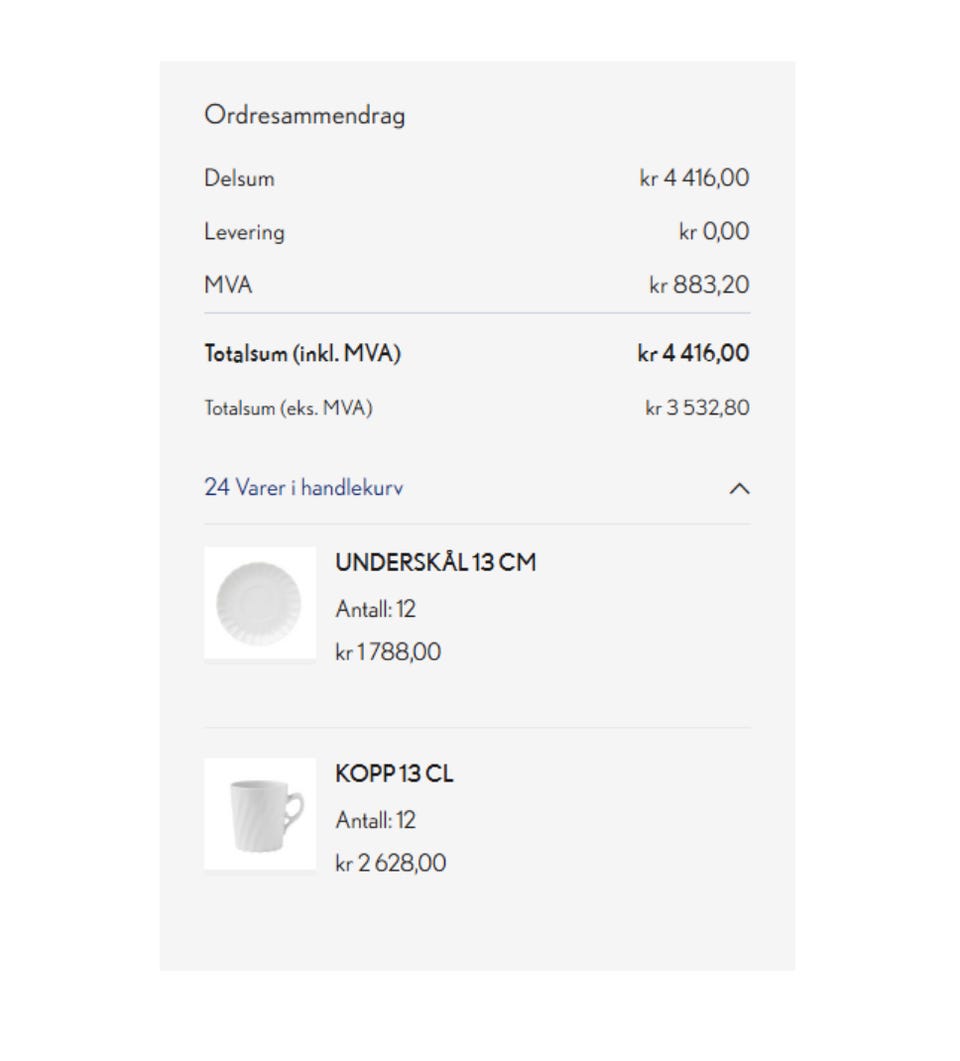Click the Delsum amount kr 4 416,00
This screenshot has height=1061, width=960.
click(x=695, y=178)
